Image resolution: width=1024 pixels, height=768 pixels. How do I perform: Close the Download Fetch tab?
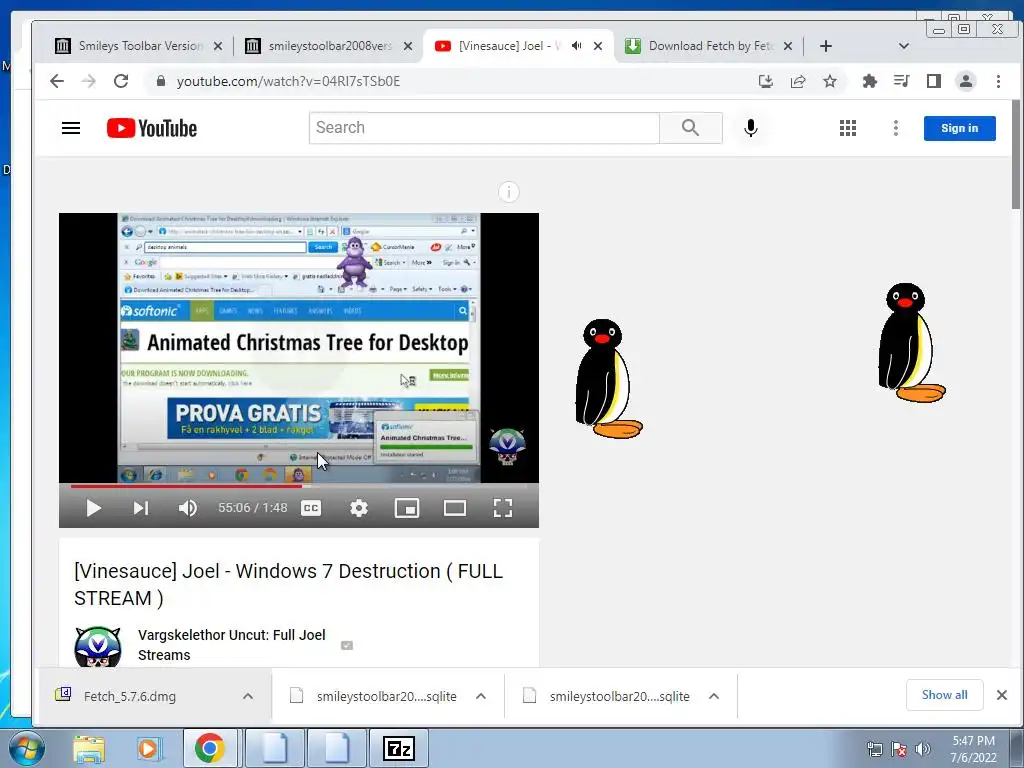pos(788,46)
